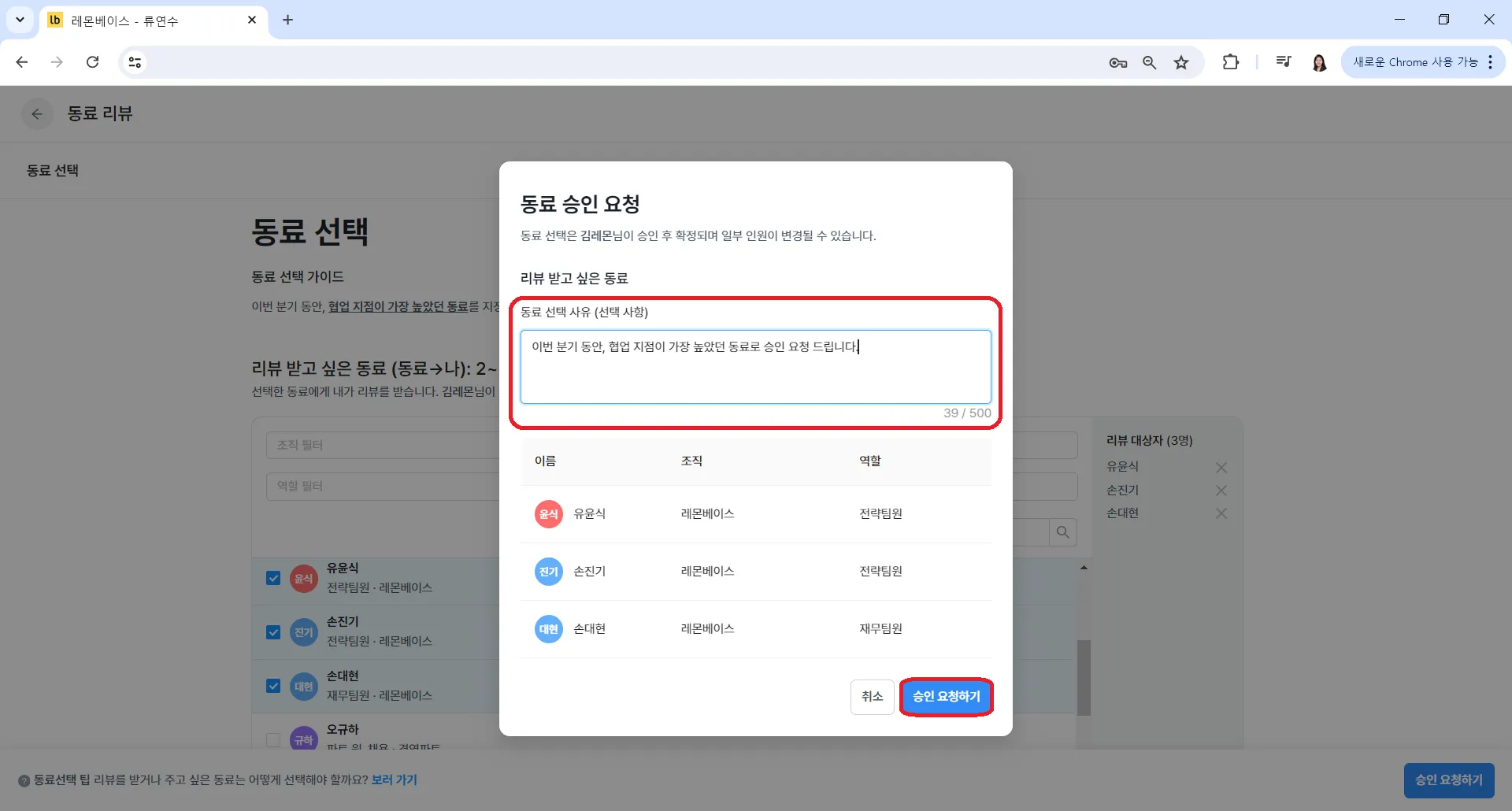Screen dimensions: 1512x811
Task: Open the password key icon in address bar
Action: [1117, 63]
